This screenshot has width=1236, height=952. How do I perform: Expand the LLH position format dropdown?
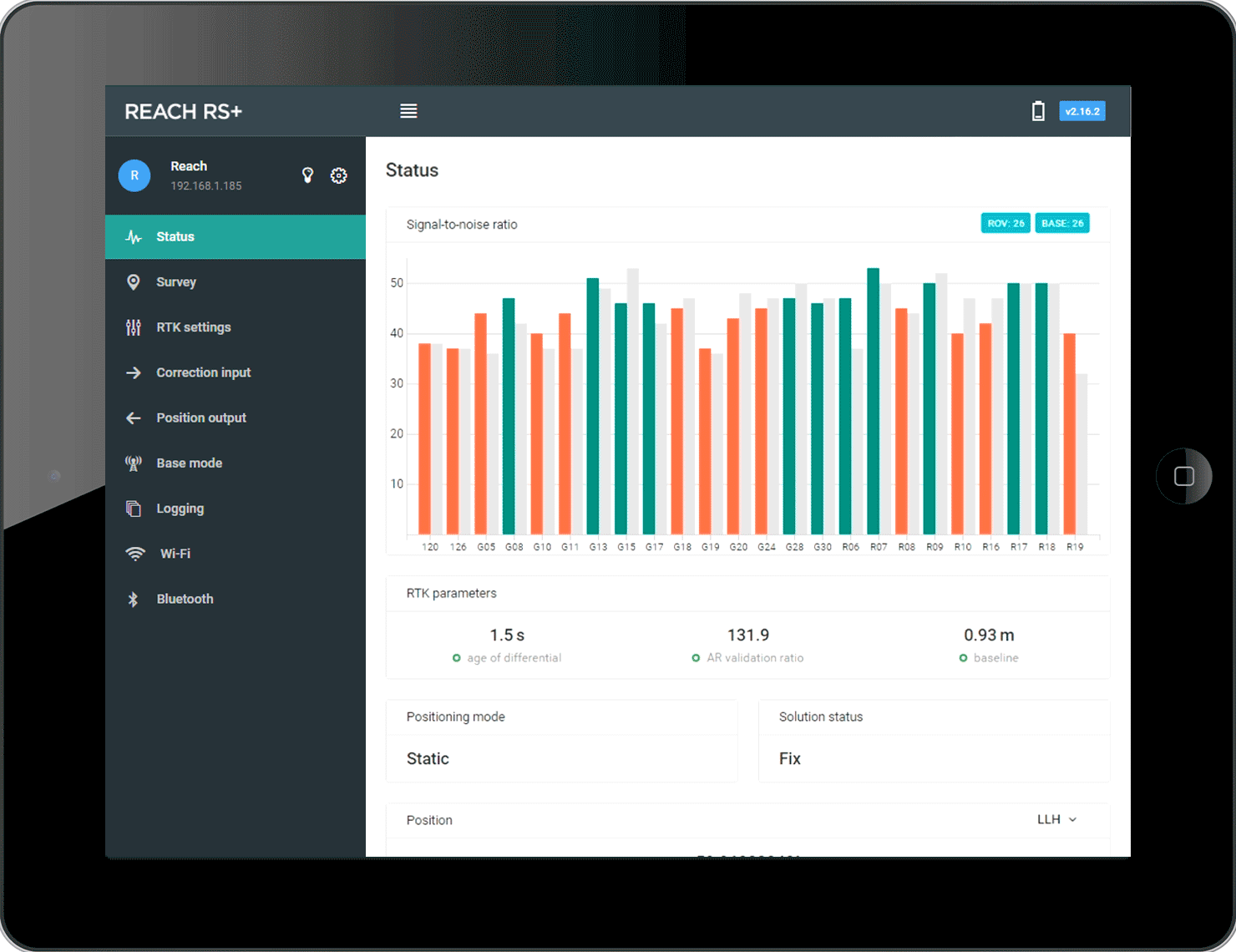click(1057, 819)
